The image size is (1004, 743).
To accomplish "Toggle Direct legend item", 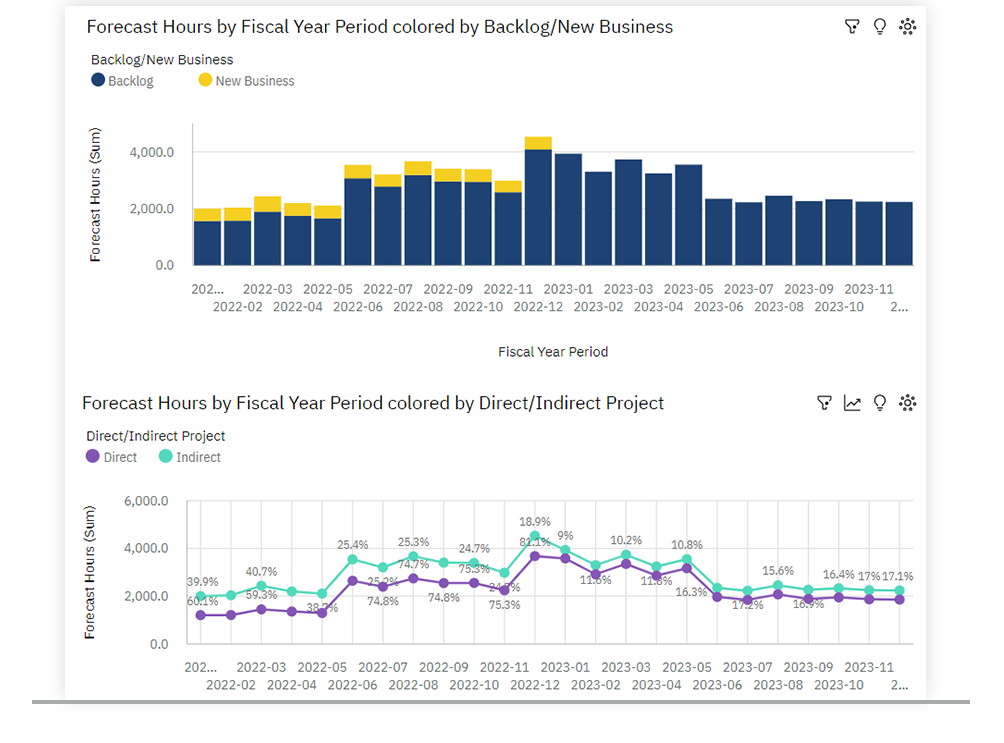I will pos(111,457).
